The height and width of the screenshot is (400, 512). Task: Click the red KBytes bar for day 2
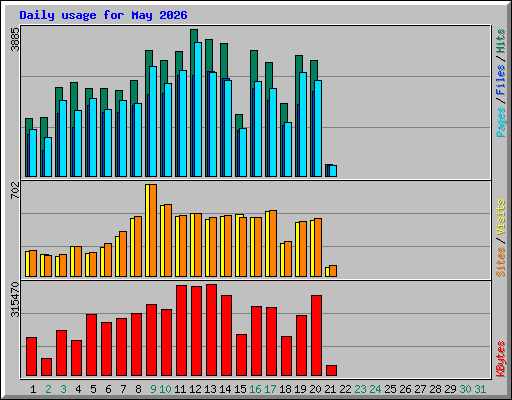(46, 367)
